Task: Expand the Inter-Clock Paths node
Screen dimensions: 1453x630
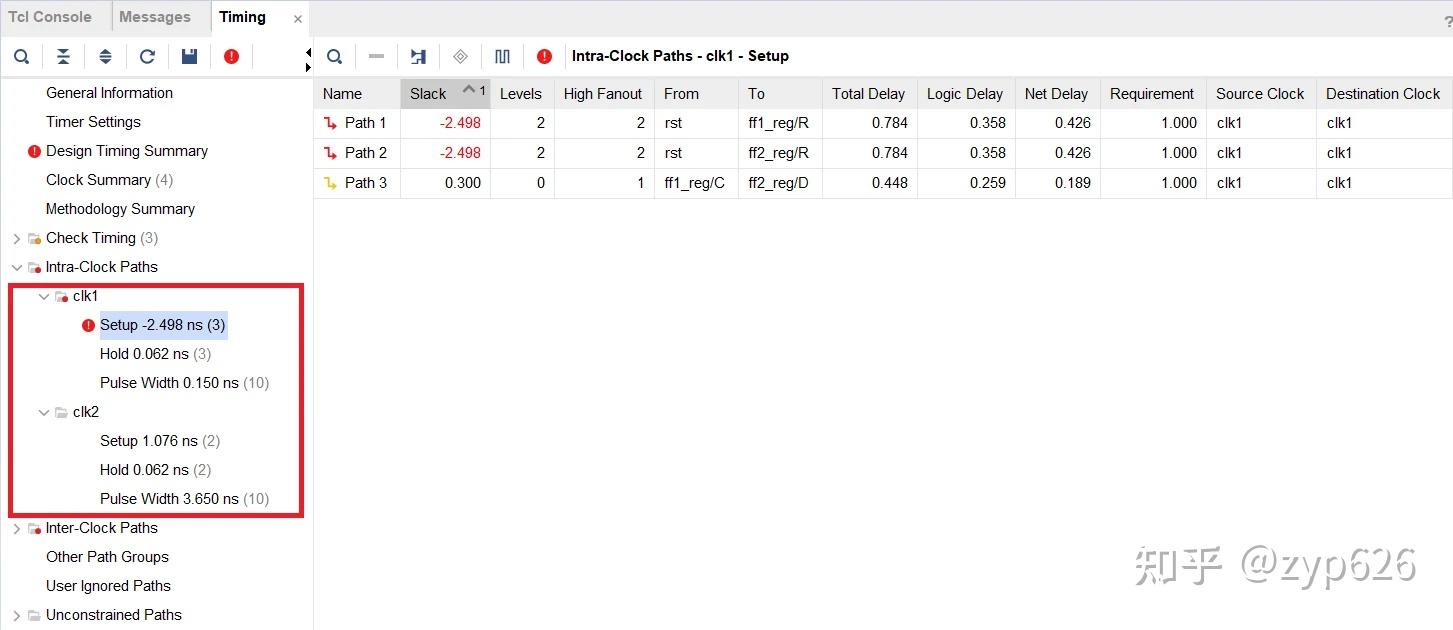Action: 16,528
